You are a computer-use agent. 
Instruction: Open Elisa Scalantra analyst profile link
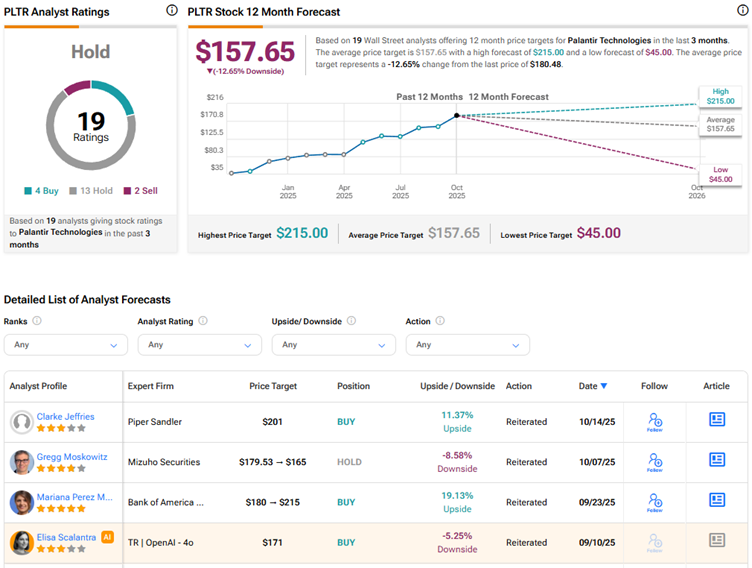67,536
